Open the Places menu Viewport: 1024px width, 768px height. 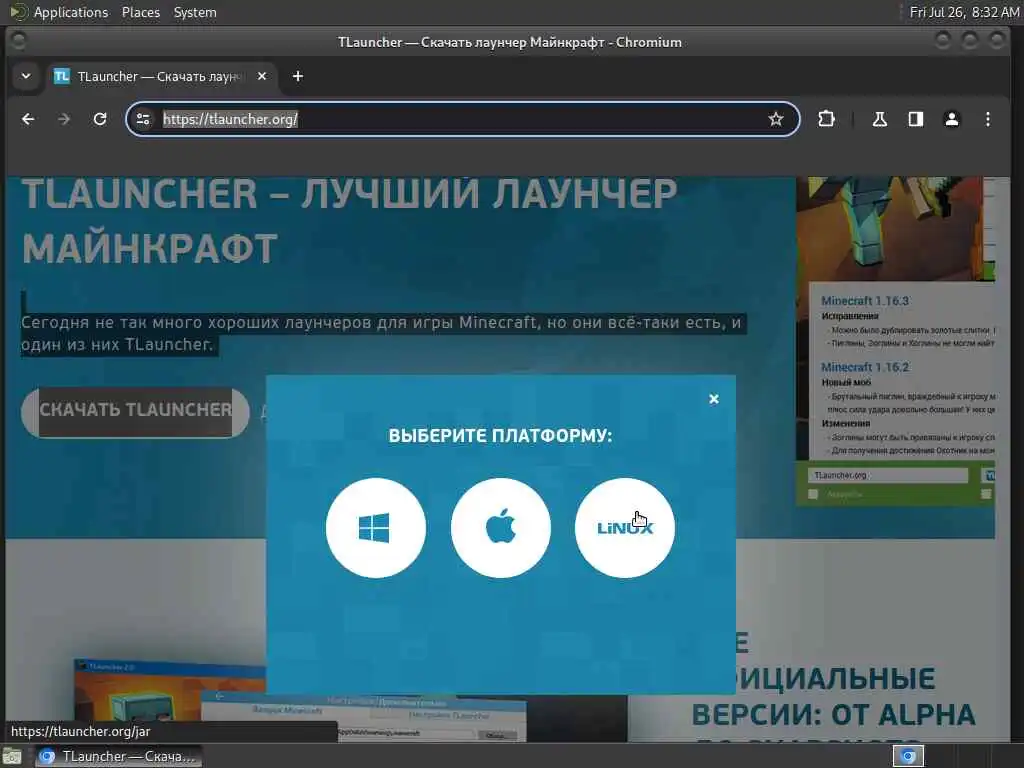140,12
